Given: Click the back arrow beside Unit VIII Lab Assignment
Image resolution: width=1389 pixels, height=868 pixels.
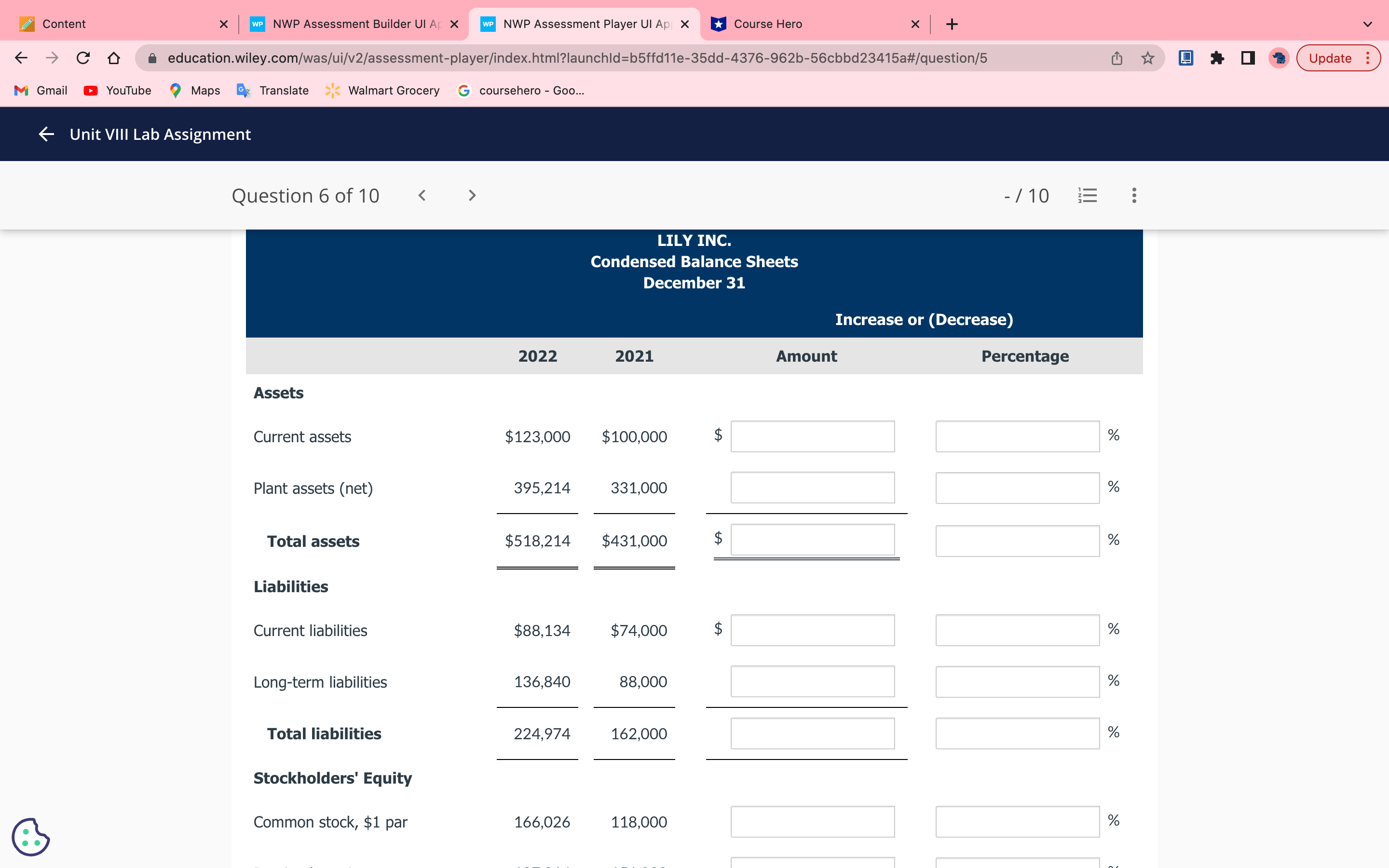Looking at the screenshot, I should 46,134.
